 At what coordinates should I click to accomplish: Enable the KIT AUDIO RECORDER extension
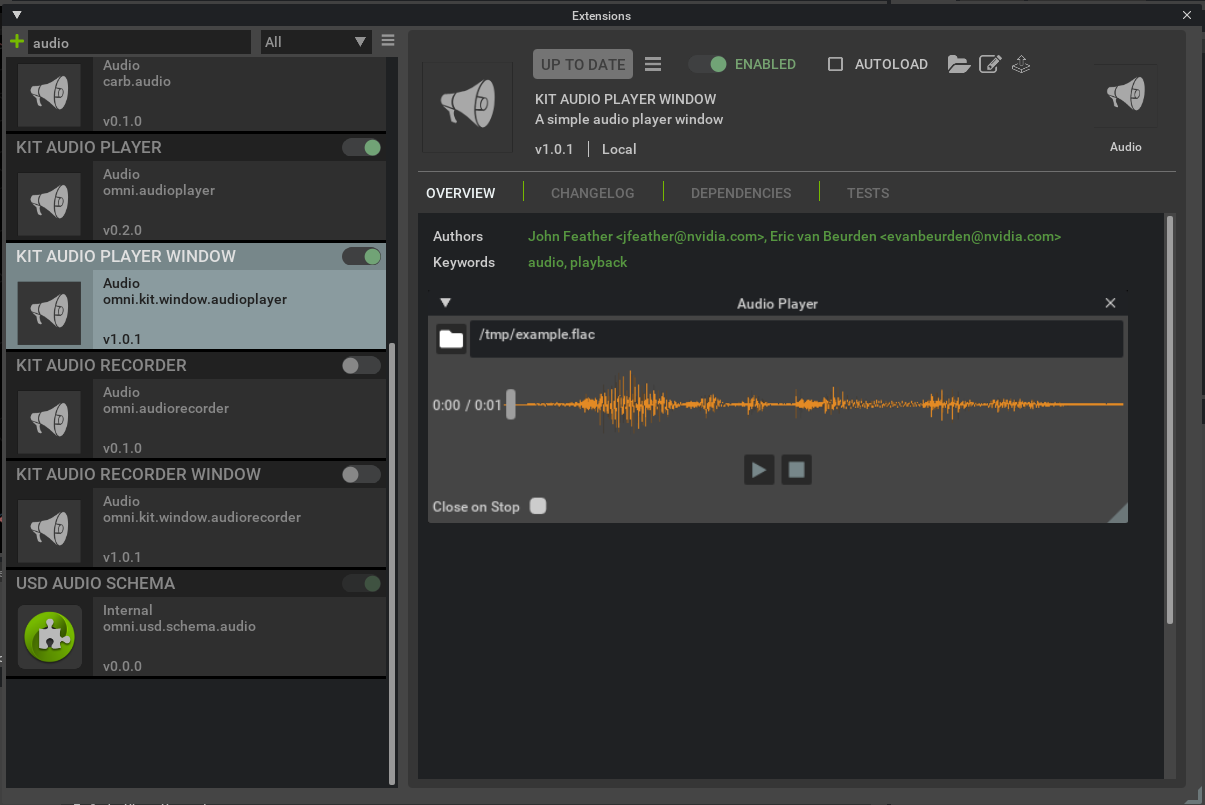tap(362, 366)
